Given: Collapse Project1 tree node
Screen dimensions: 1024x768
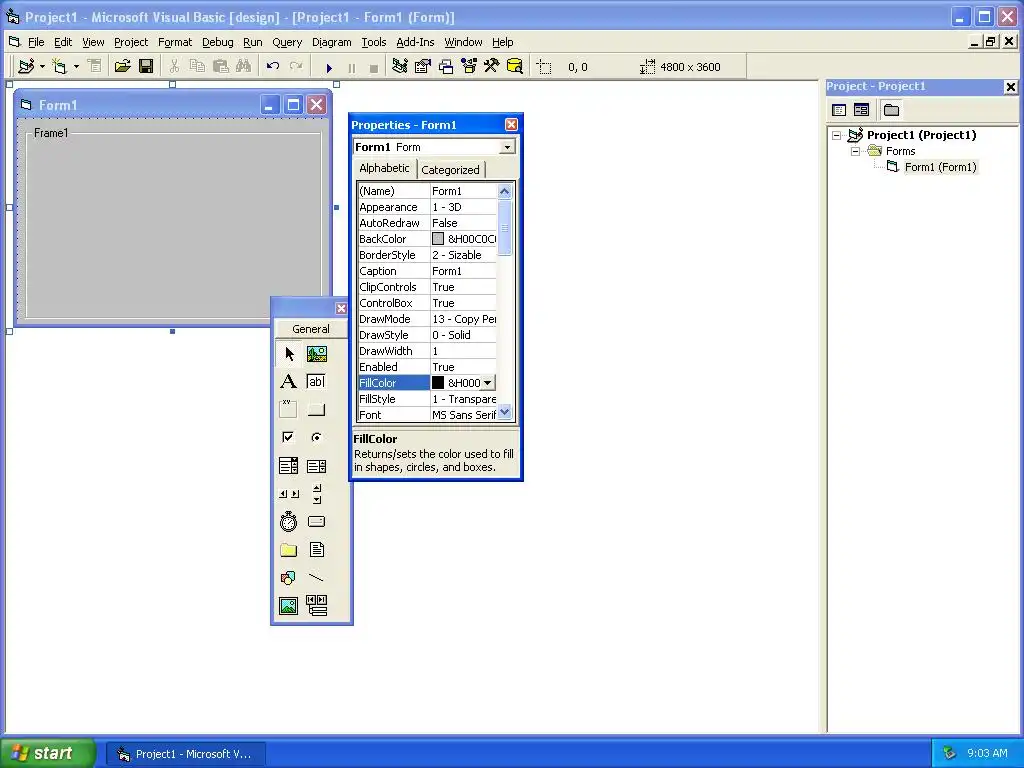Looking at the screenshot, I should [837, 135].
